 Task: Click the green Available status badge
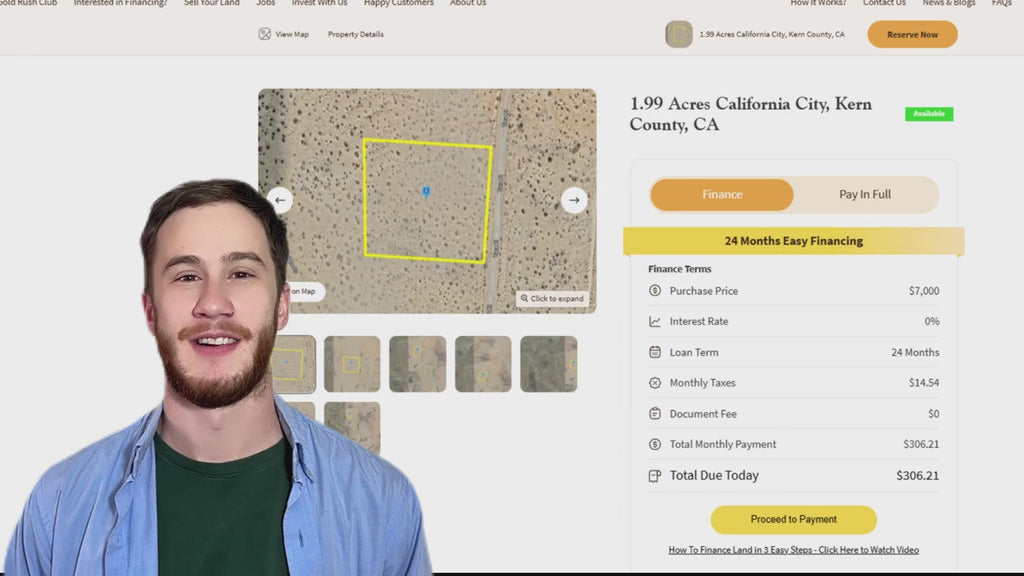click(x=929, y=114)
